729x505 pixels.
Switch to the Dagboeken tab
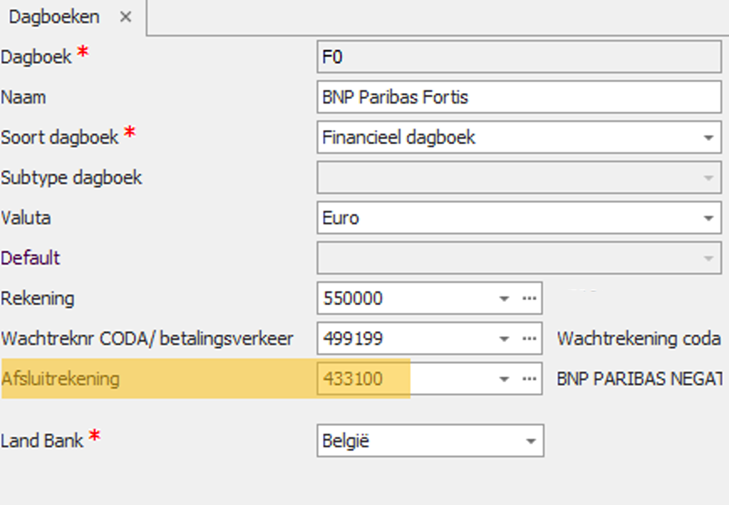point(54,17)
